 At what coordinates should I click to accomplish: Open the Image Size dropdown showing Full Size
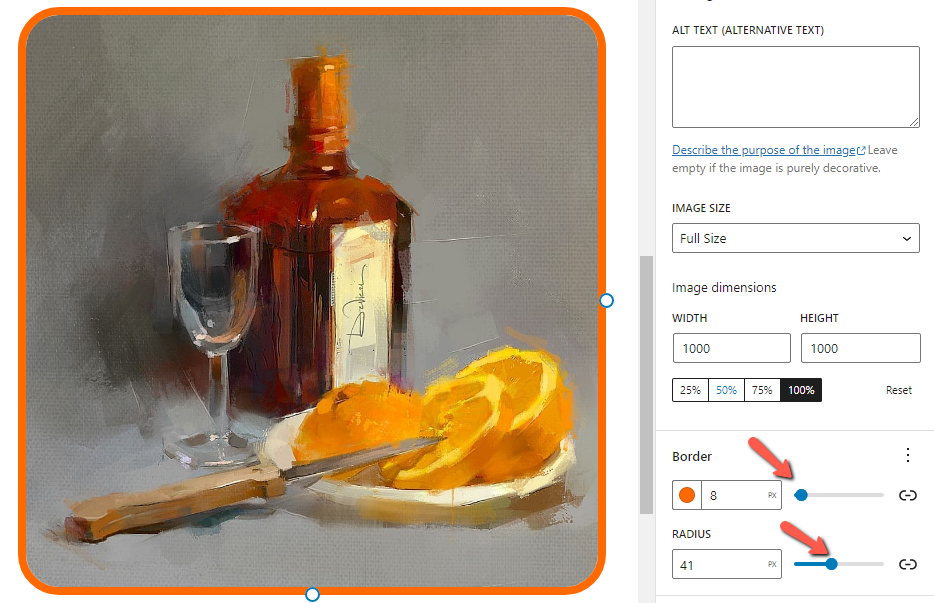(796, 238)
